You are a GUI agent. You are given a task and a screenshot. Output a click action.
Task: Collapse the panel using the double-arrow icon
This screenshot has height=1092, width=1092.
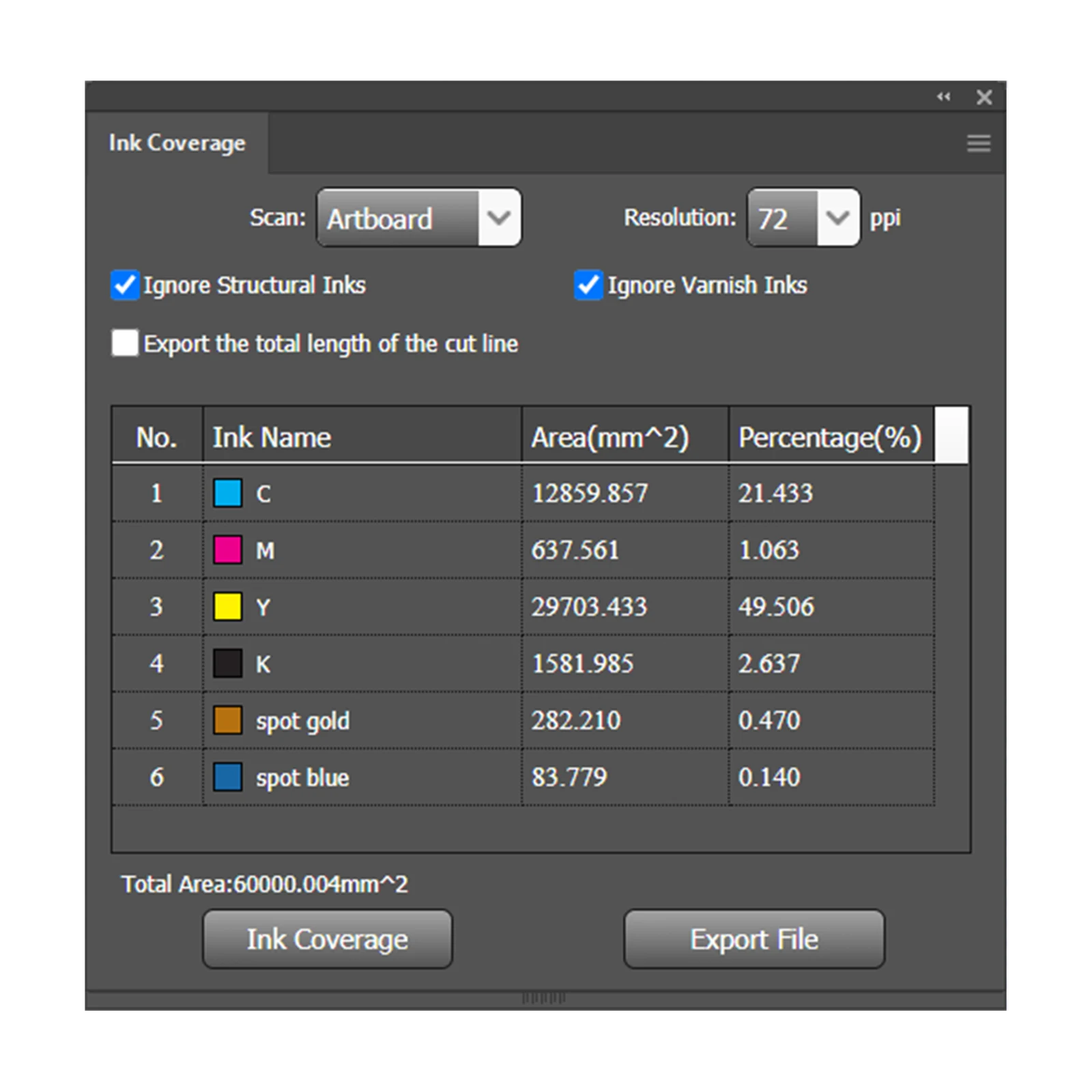944,97
